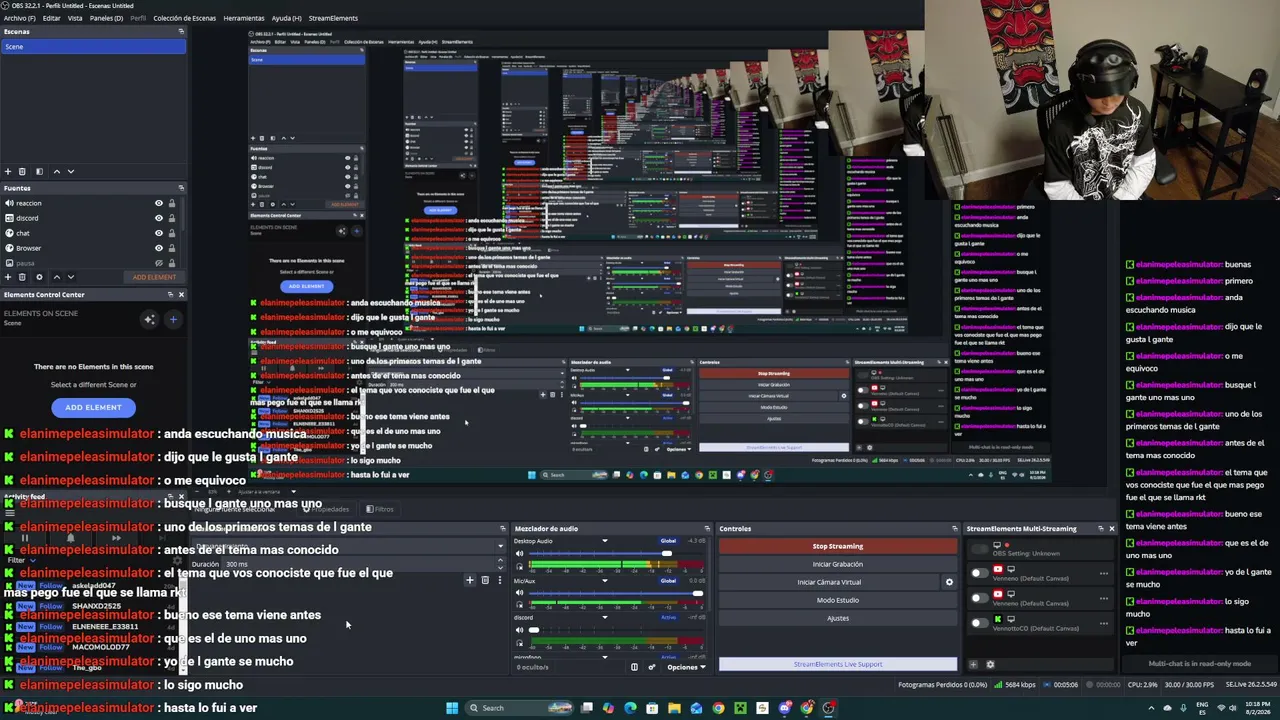Adjust the Mic/Aux volume slider
This screenshot has height=720, width=1280.
coord(615,593)
